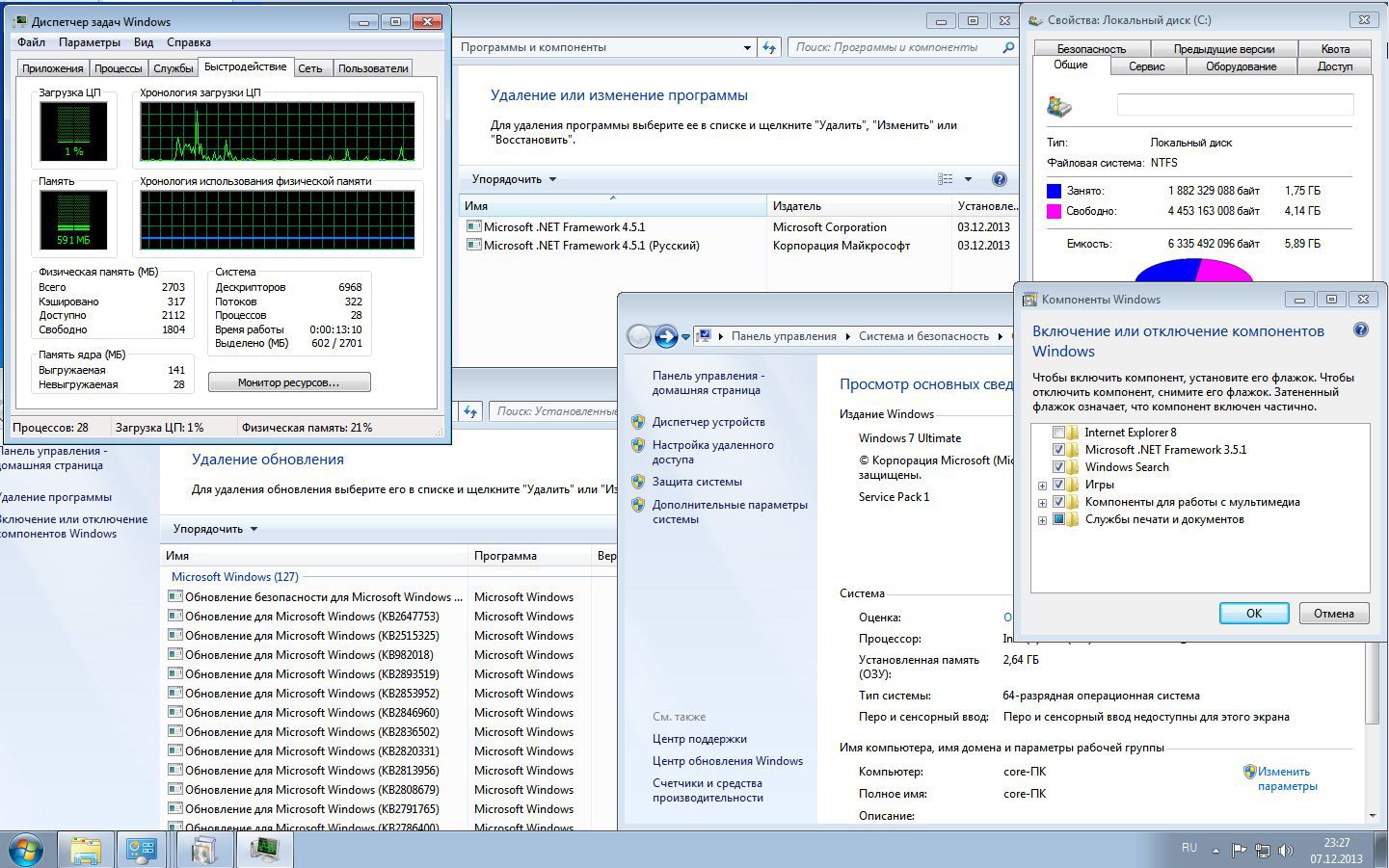Click the shield icon beside Диспетчер устройств
The height and width of the screenshot is (868, 1389).
pos(637,422)
